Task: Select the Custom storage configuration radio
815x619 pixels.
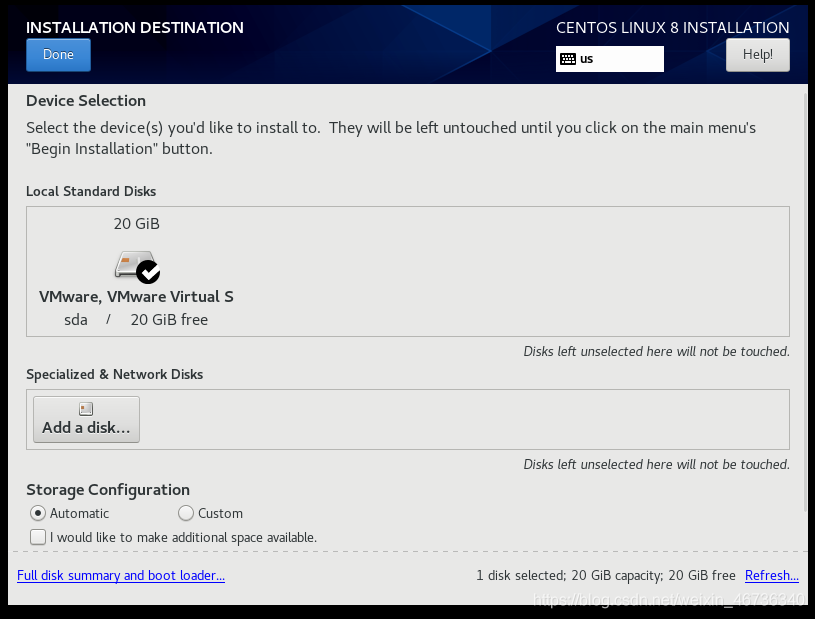Action: click(x=186, y=513)
